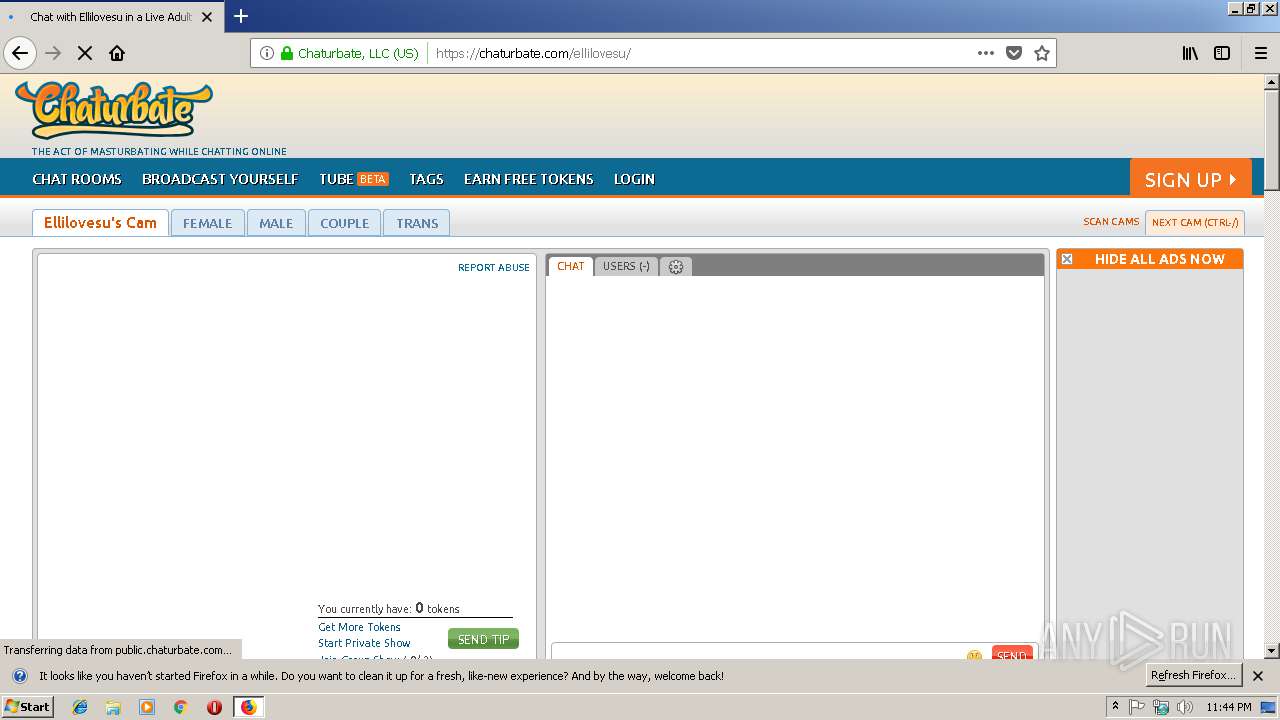Click the Refresh Firefox button
The height and width of the screenshot is (720, 1280).
point(1193,675)
